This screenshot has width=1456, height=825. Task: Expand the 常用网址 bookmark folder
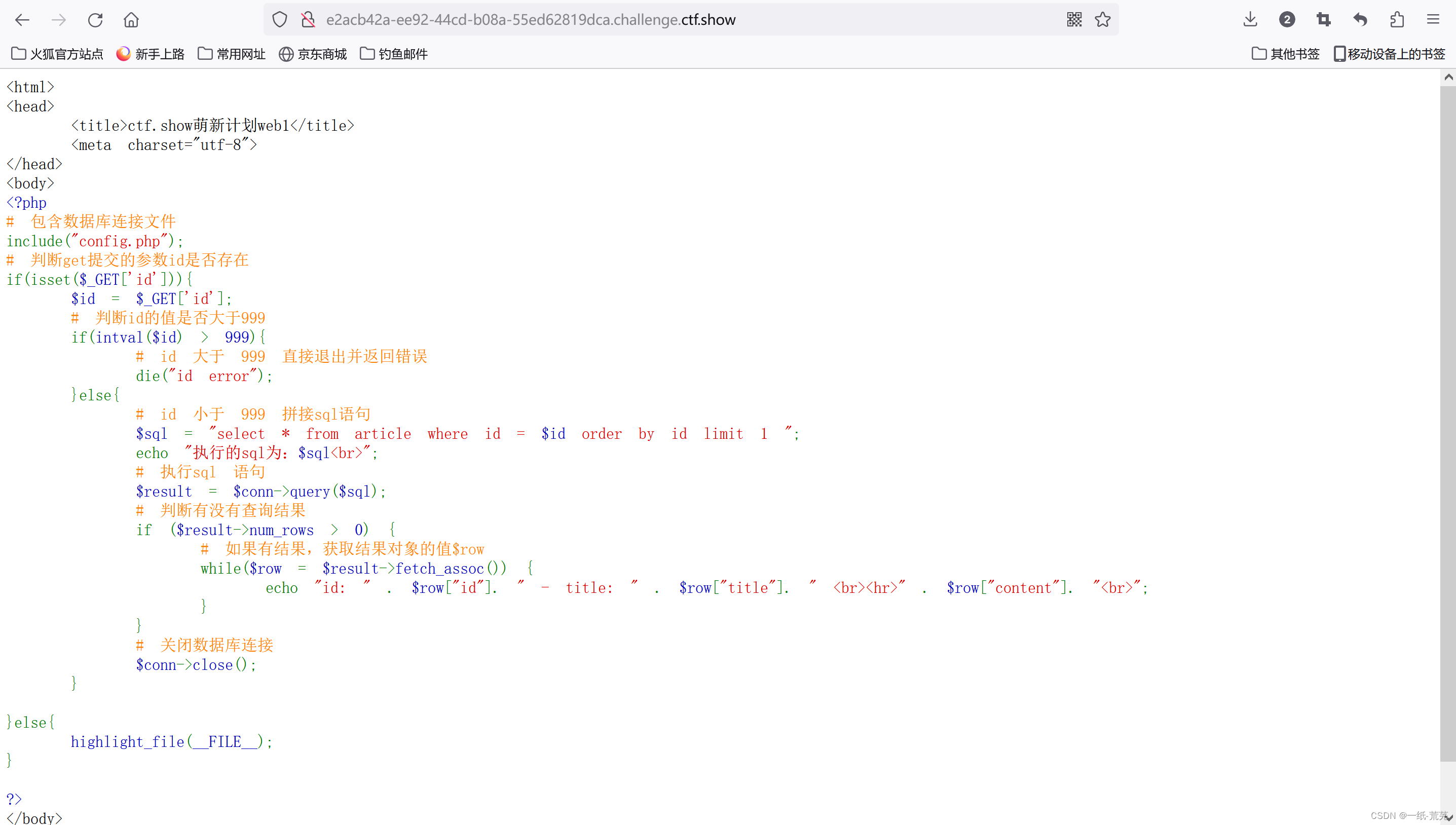tap(231, 54)
